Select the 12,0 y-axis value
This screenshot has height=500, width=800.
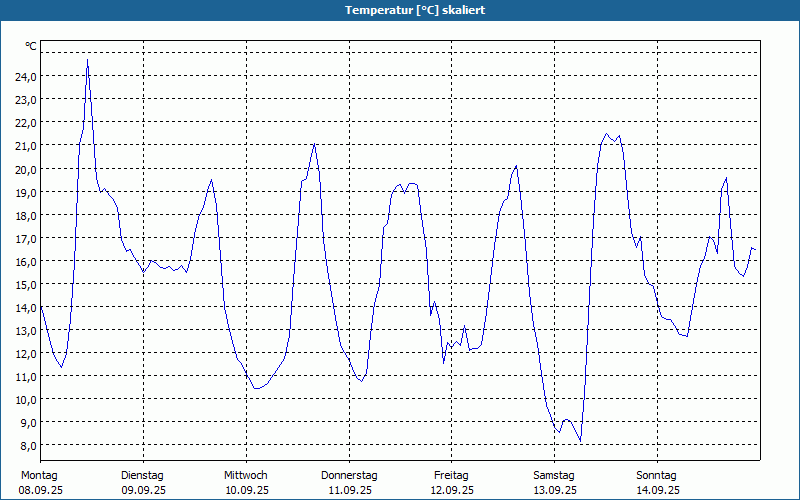pos(26,353)
